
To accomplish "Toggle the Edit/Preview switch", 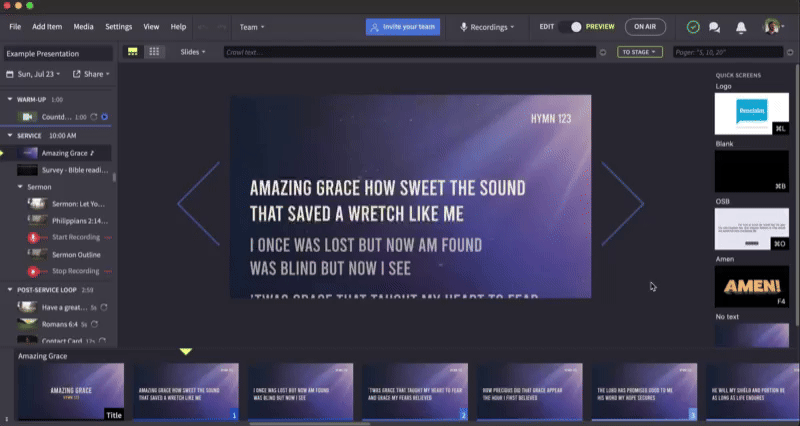I will (x=571, y=27).
